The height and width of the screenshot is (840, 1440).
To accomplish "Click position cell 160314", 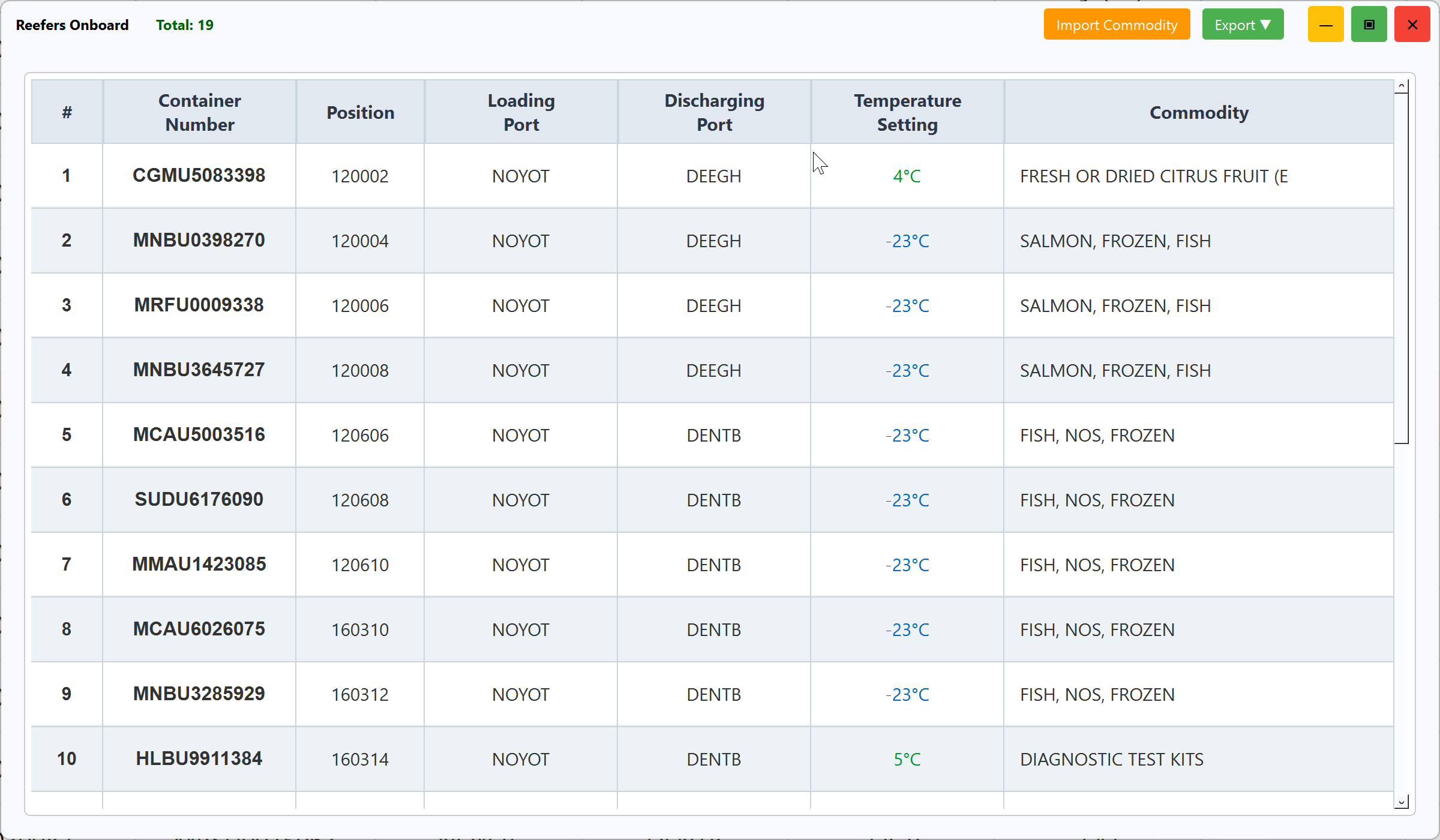I will click(360, 760).
